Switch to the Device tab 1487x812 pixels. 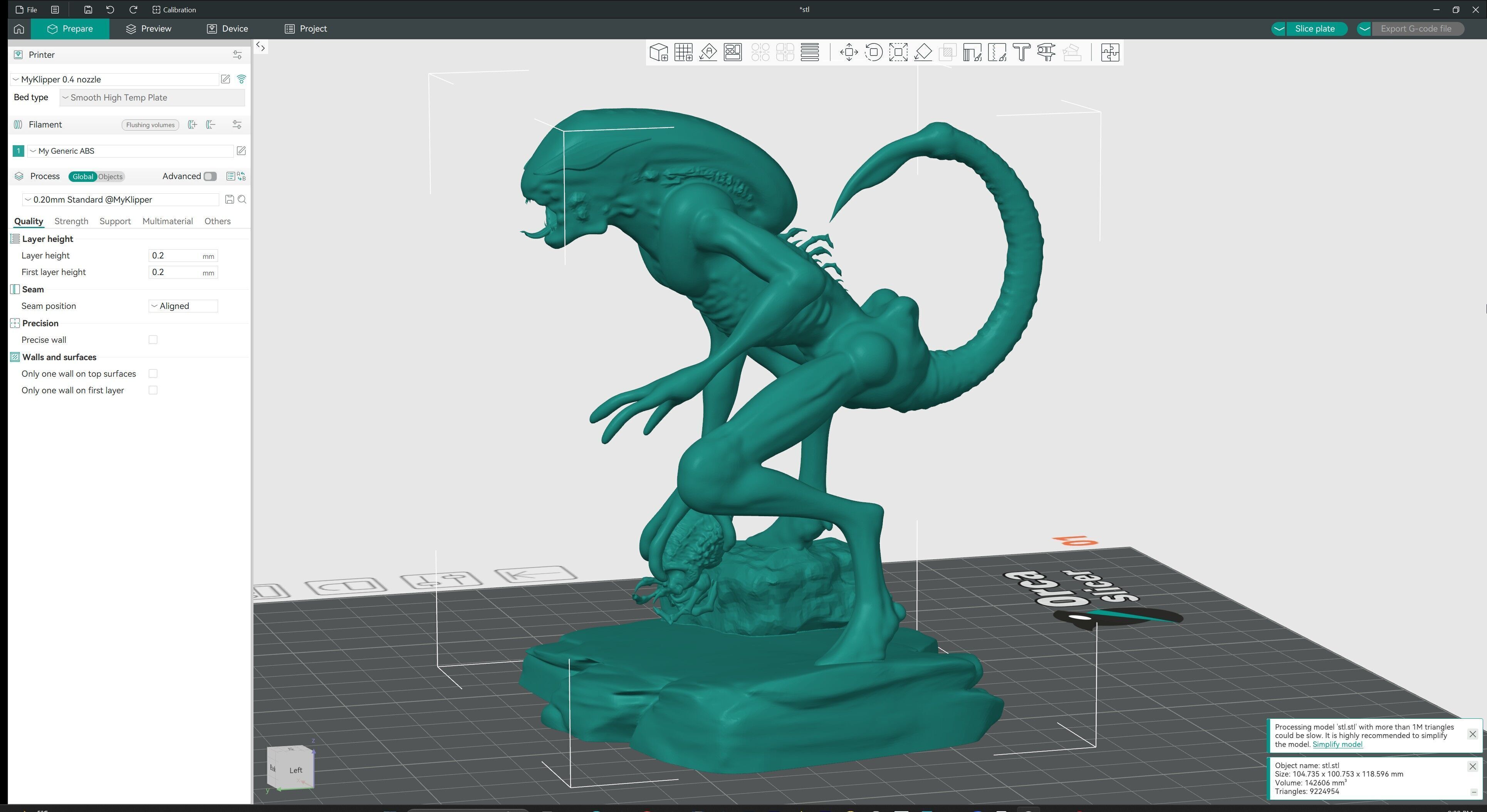(227, 29)
